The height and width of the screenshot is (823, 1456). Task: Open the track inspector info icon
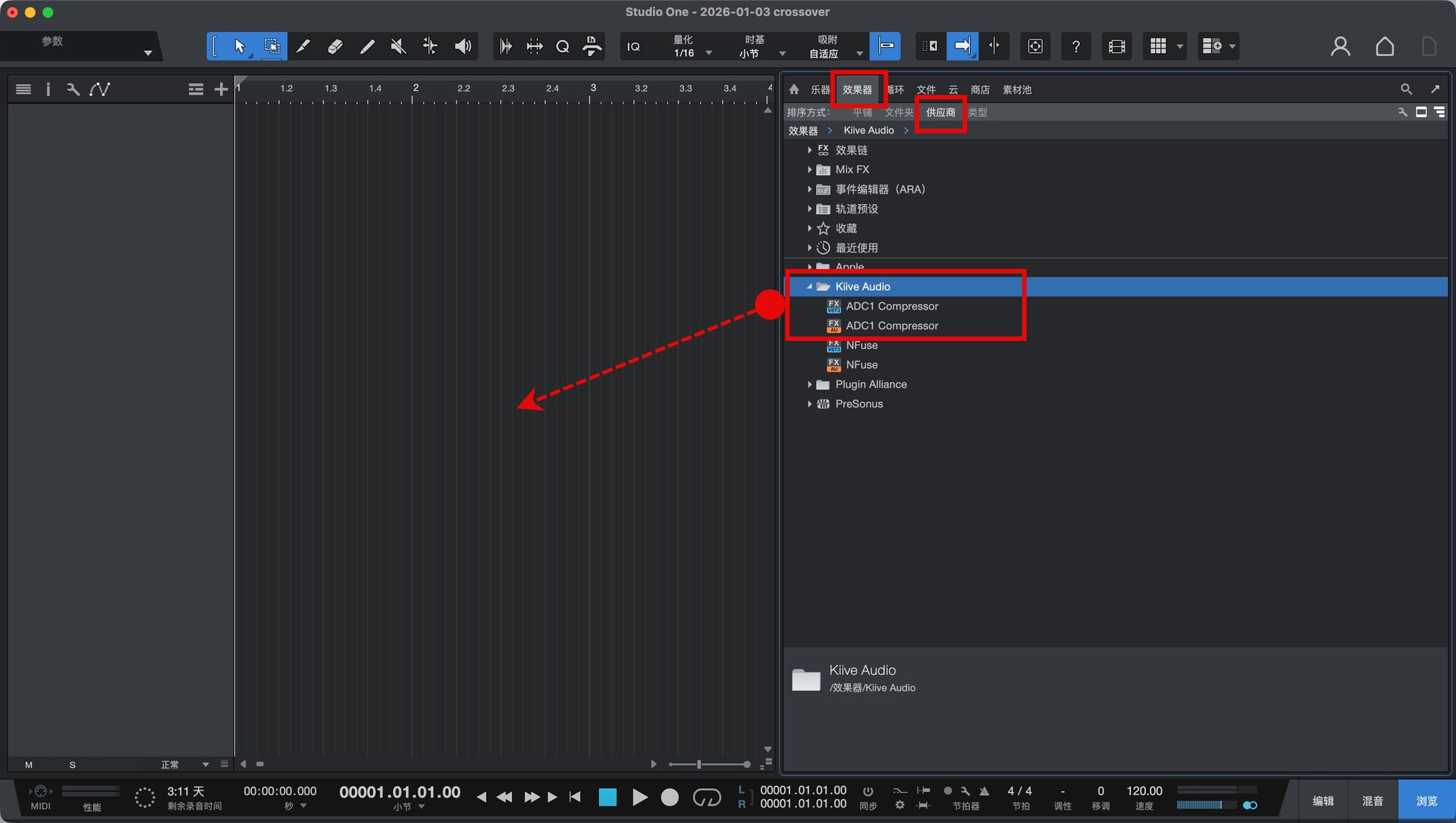pyautogui.click(x=48, y=90)
